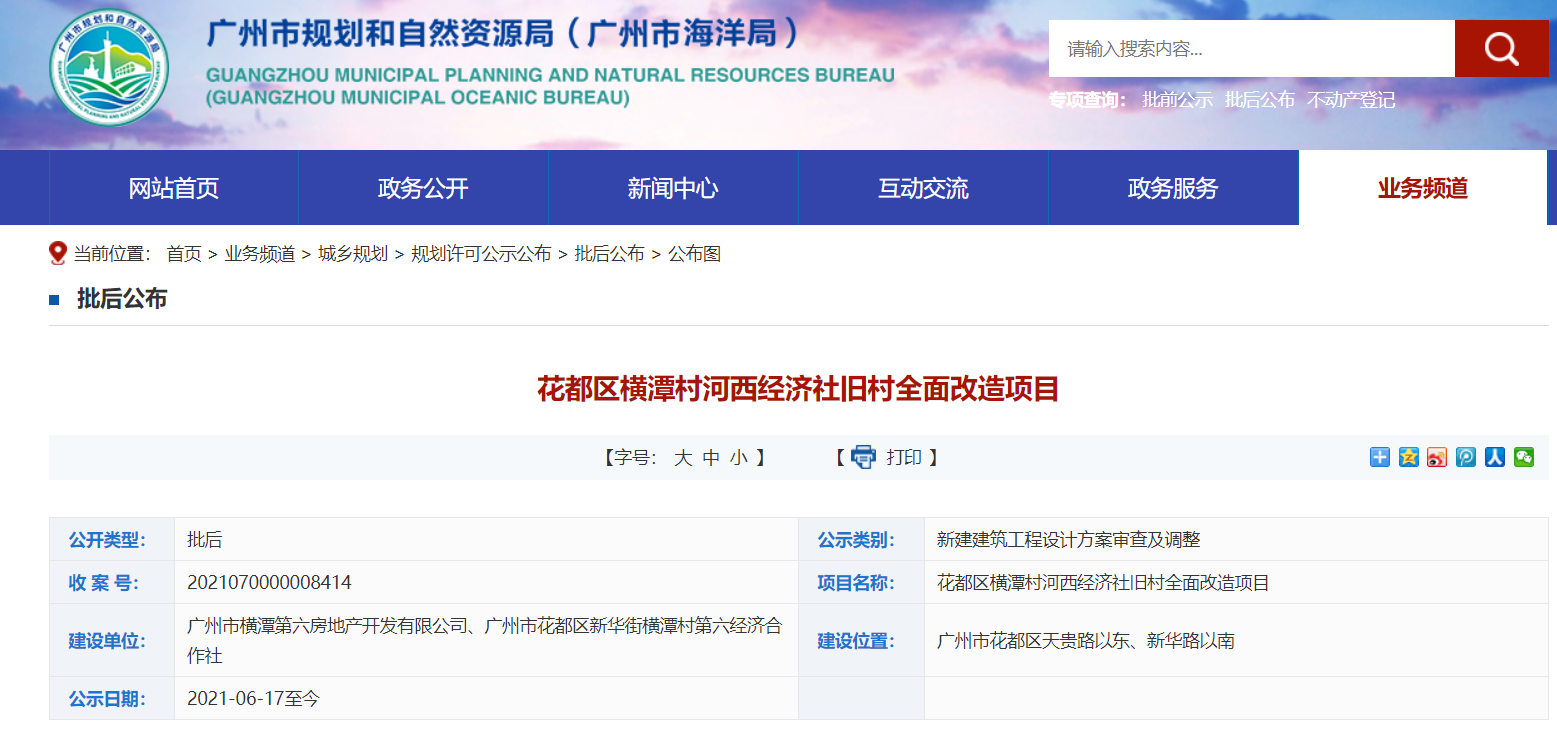Image resolution: width=1557 pixels, height=734 pixels.
Task: Set font size to 小
Action: [x=739, y=458]
